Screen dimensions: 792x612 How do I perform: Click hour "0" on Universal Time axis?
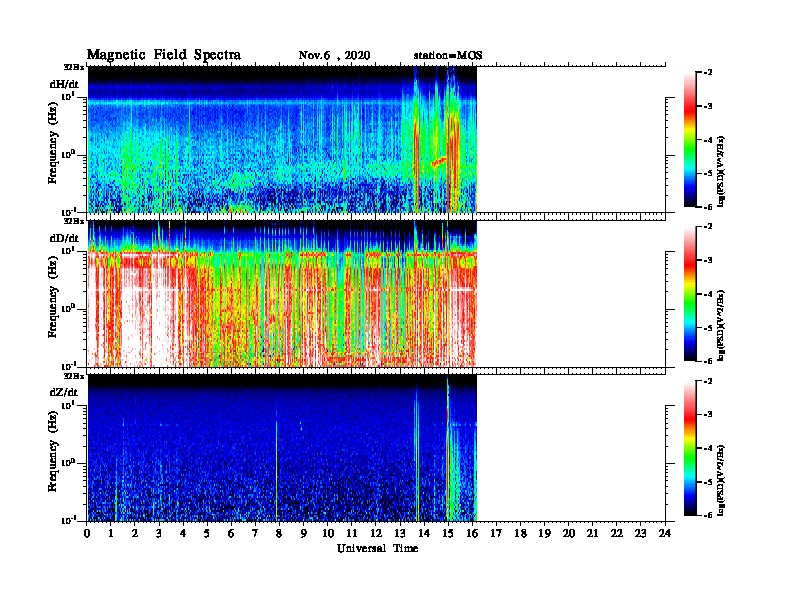[x=87, y=534]
